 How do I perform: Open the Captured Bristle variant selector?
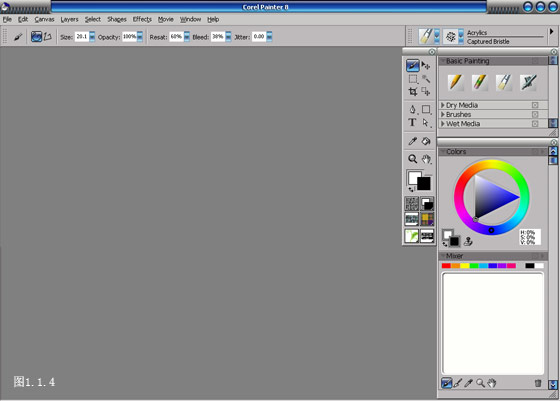454,36
